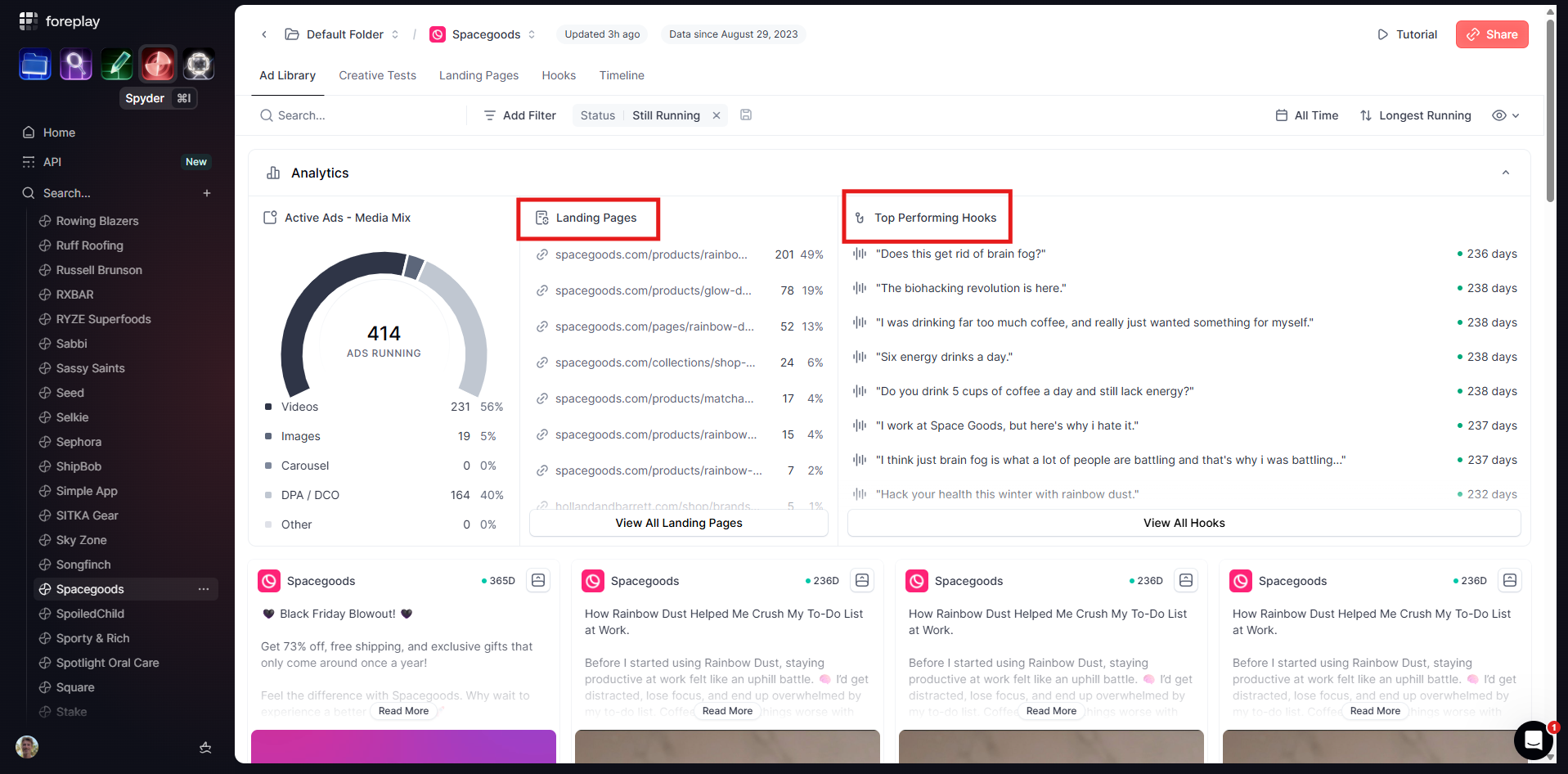This screenshot has height=774, width=1568.
Task: Click the DPA / DCO legend color square
Action: (x=268, y=495)
